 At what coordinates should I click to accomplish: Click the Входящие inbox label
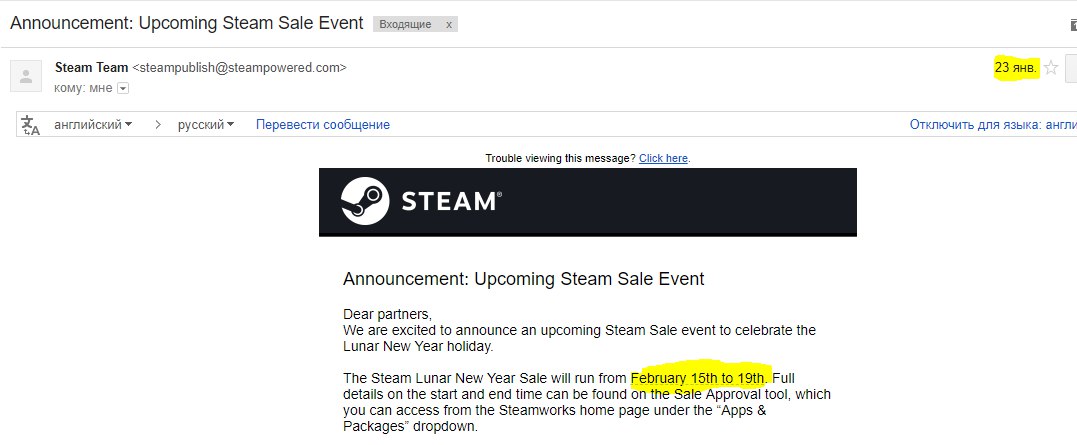(x=405, y=24)
